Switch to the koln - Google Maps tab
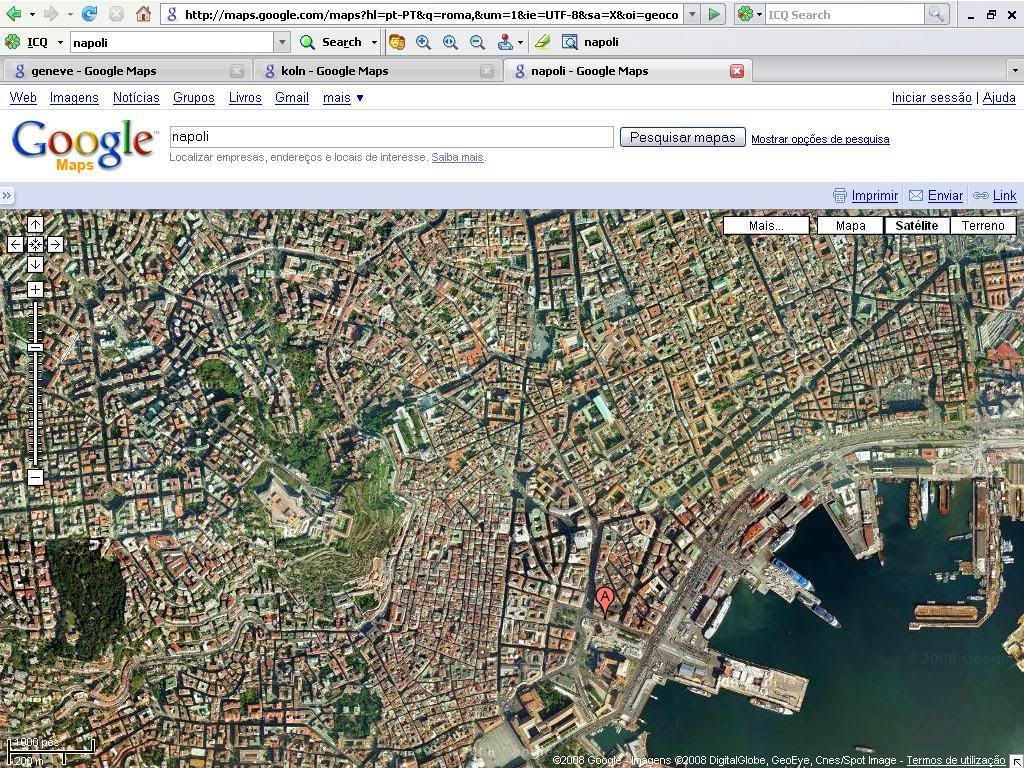1024x768 pixels. 341,71
